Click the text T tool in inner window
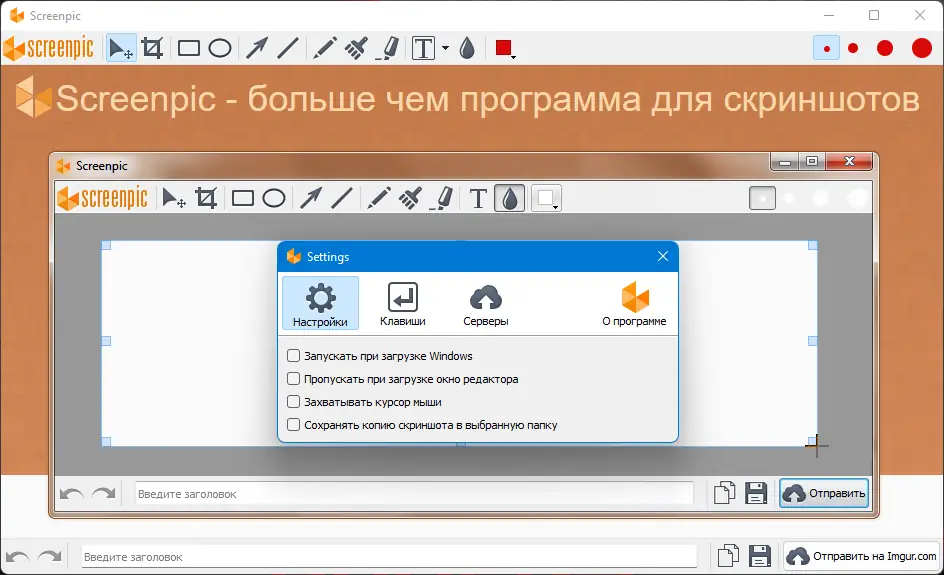944x575 pixels. point(478,198)
